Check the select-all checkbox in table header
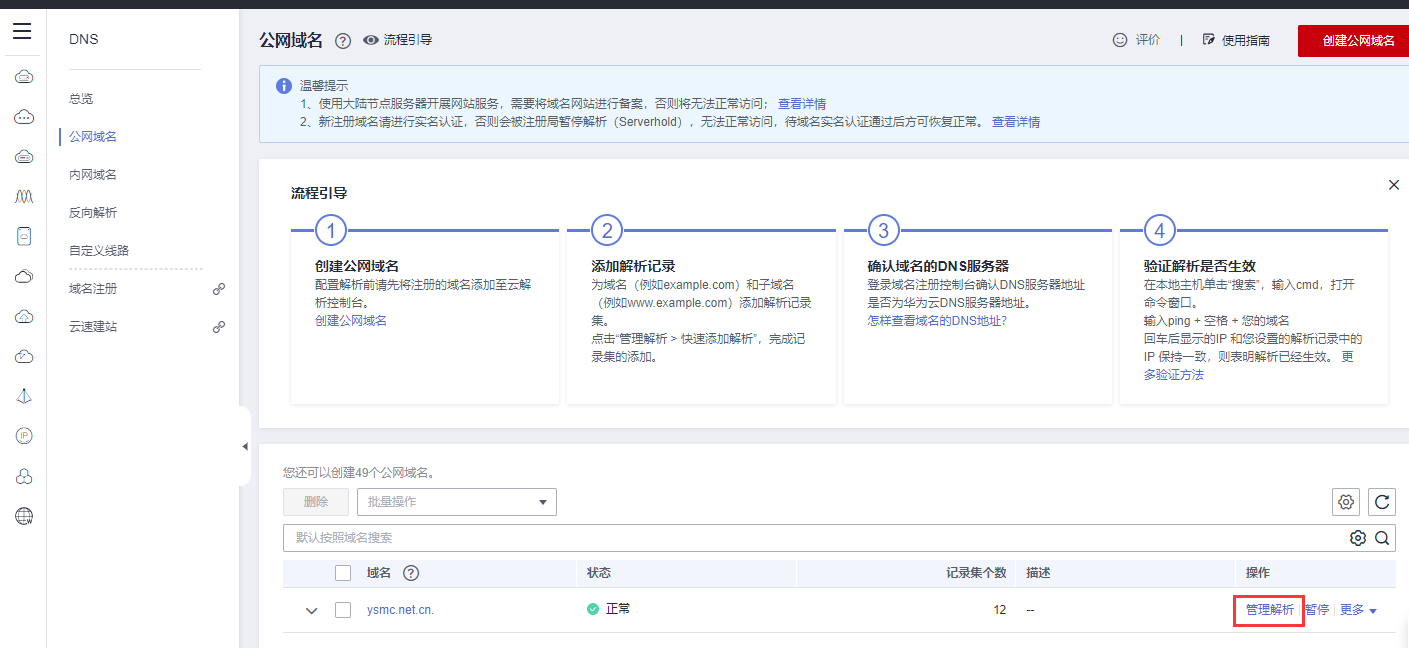1409x648 pixels. (343, 573)
